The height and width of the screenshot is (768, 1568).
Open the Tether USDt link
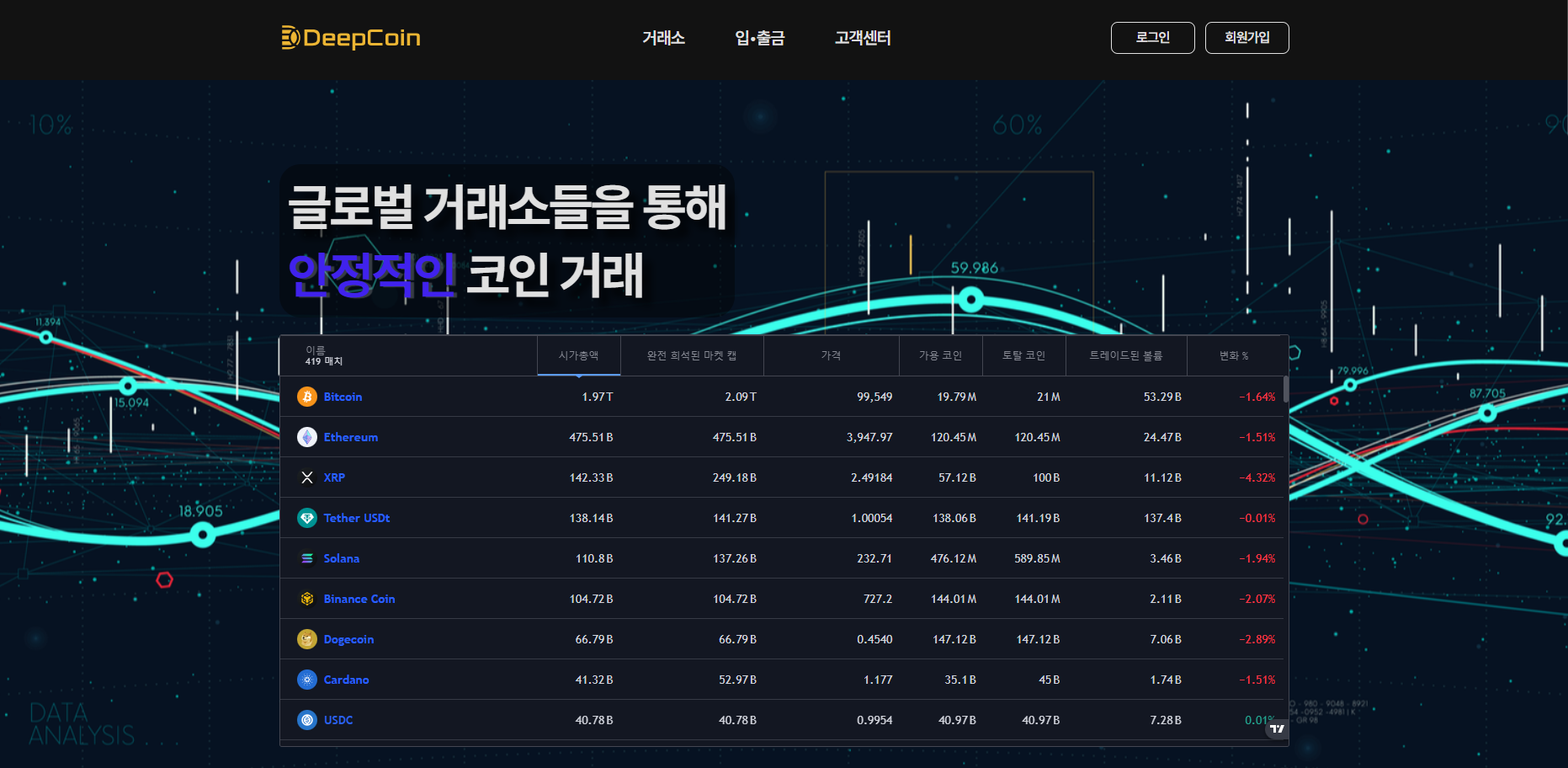pos(357,518)
